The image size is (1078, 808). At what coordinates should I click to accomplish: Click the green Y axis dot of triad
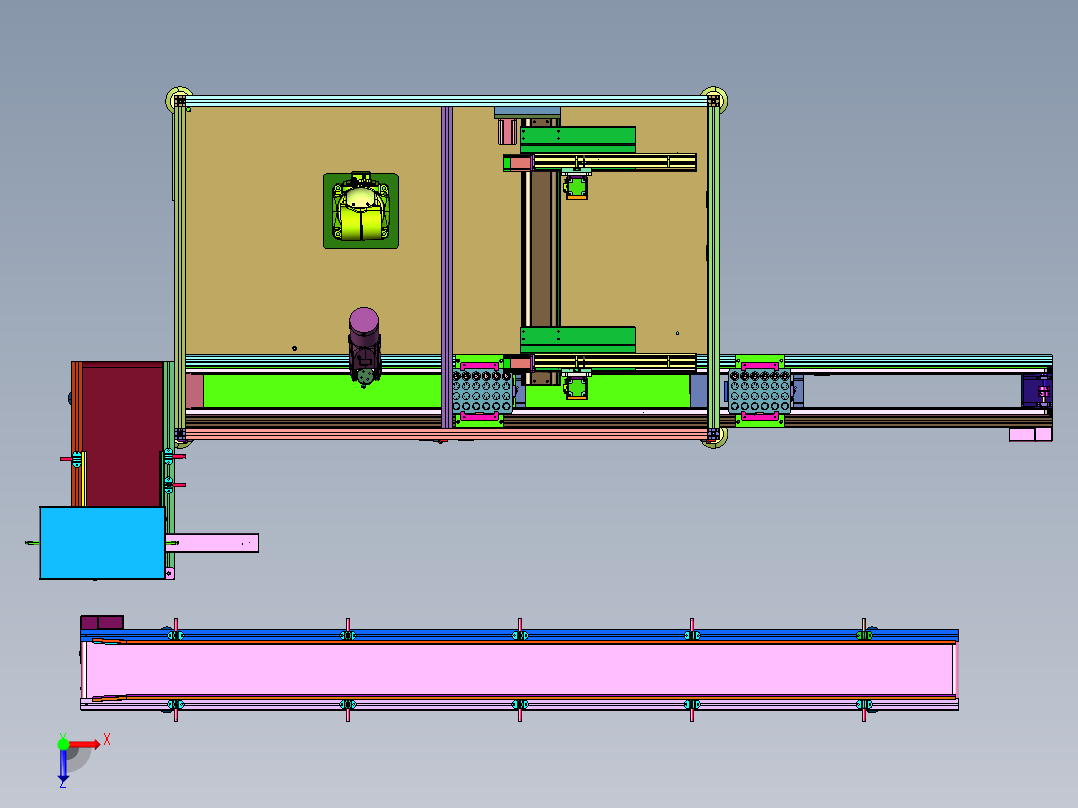[x=63, y=743]
